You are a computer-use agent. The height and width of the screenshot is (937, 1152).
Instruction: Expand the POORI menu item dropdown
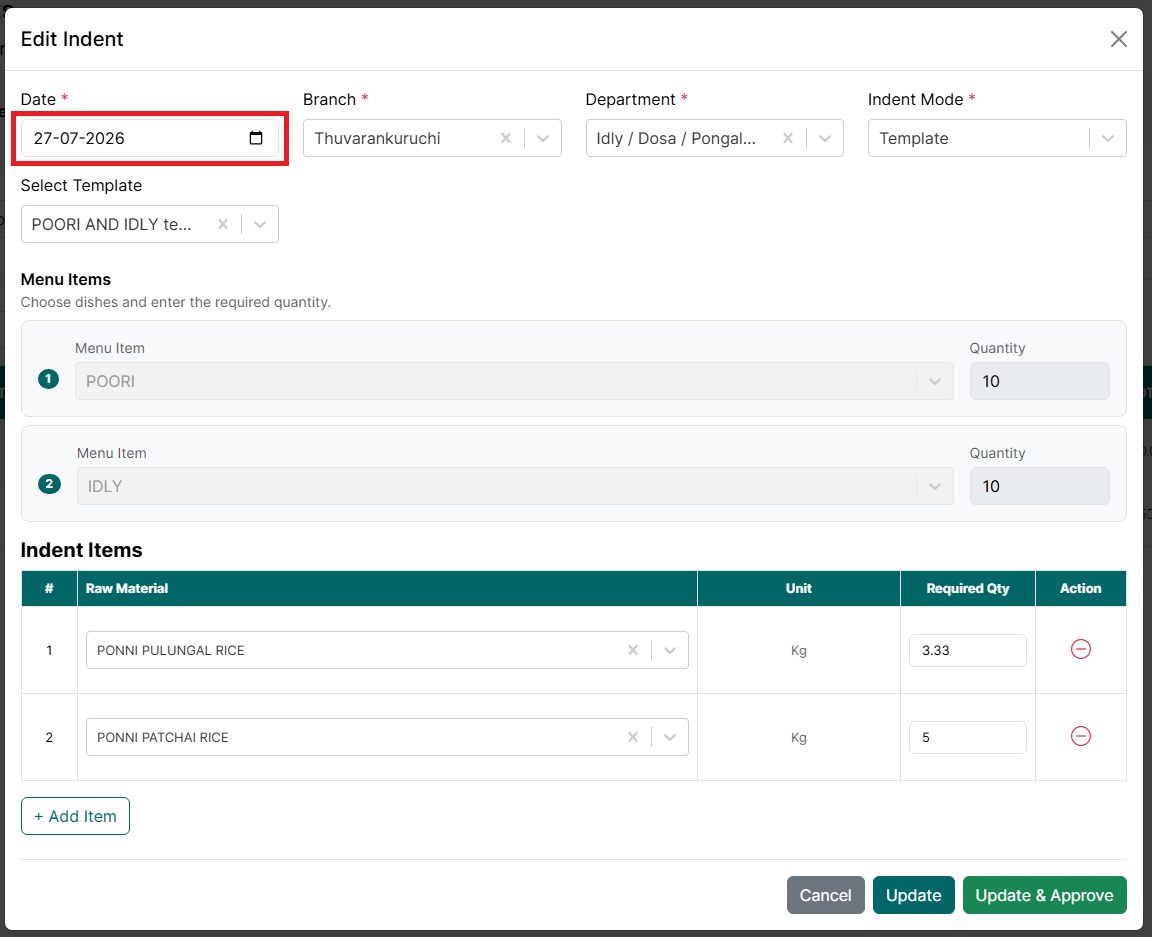pyautogui.click(x=935, y=381)
